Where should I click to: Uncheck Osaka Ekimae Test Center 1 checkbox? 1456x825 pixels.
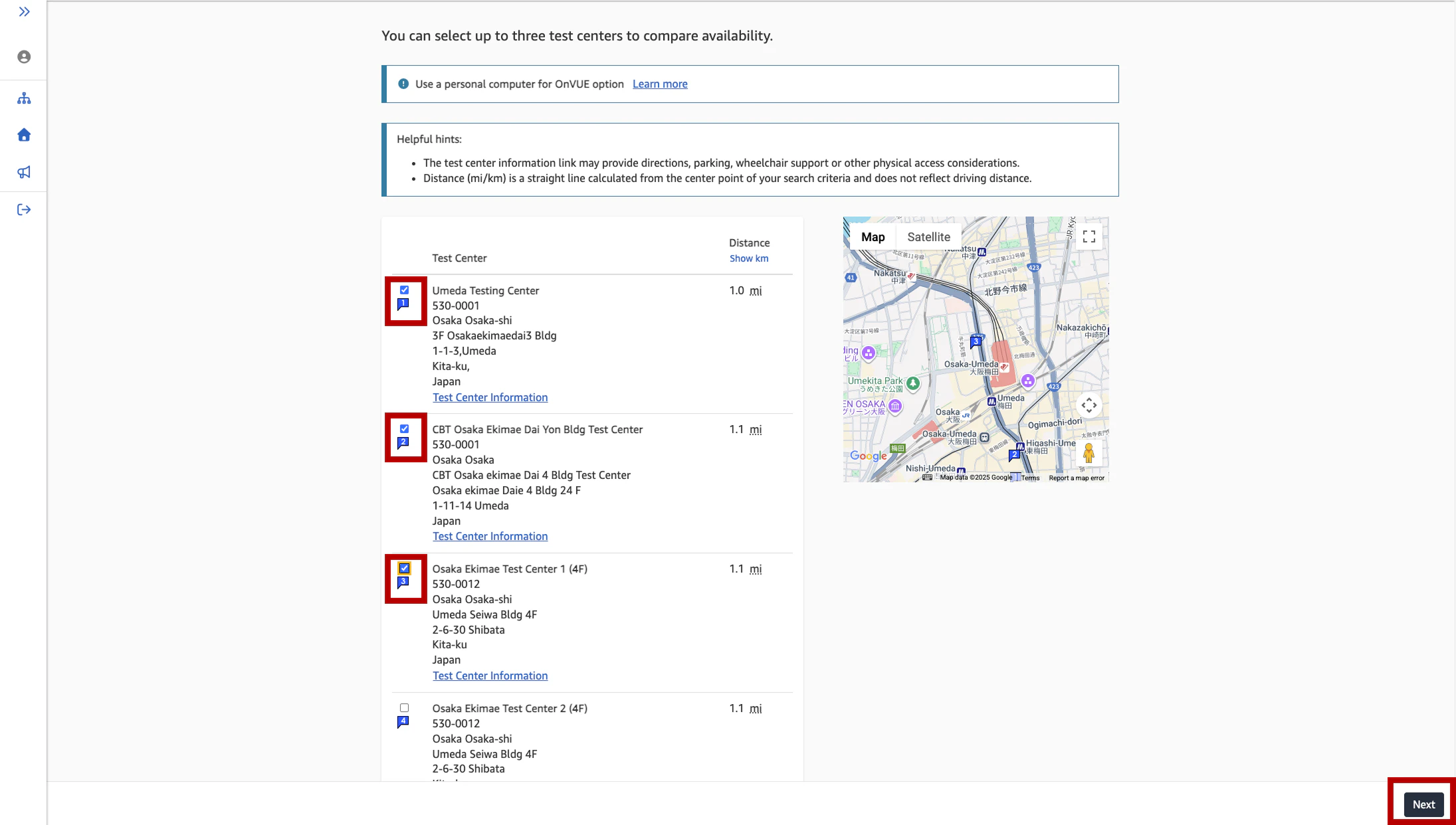click(404, 569)
